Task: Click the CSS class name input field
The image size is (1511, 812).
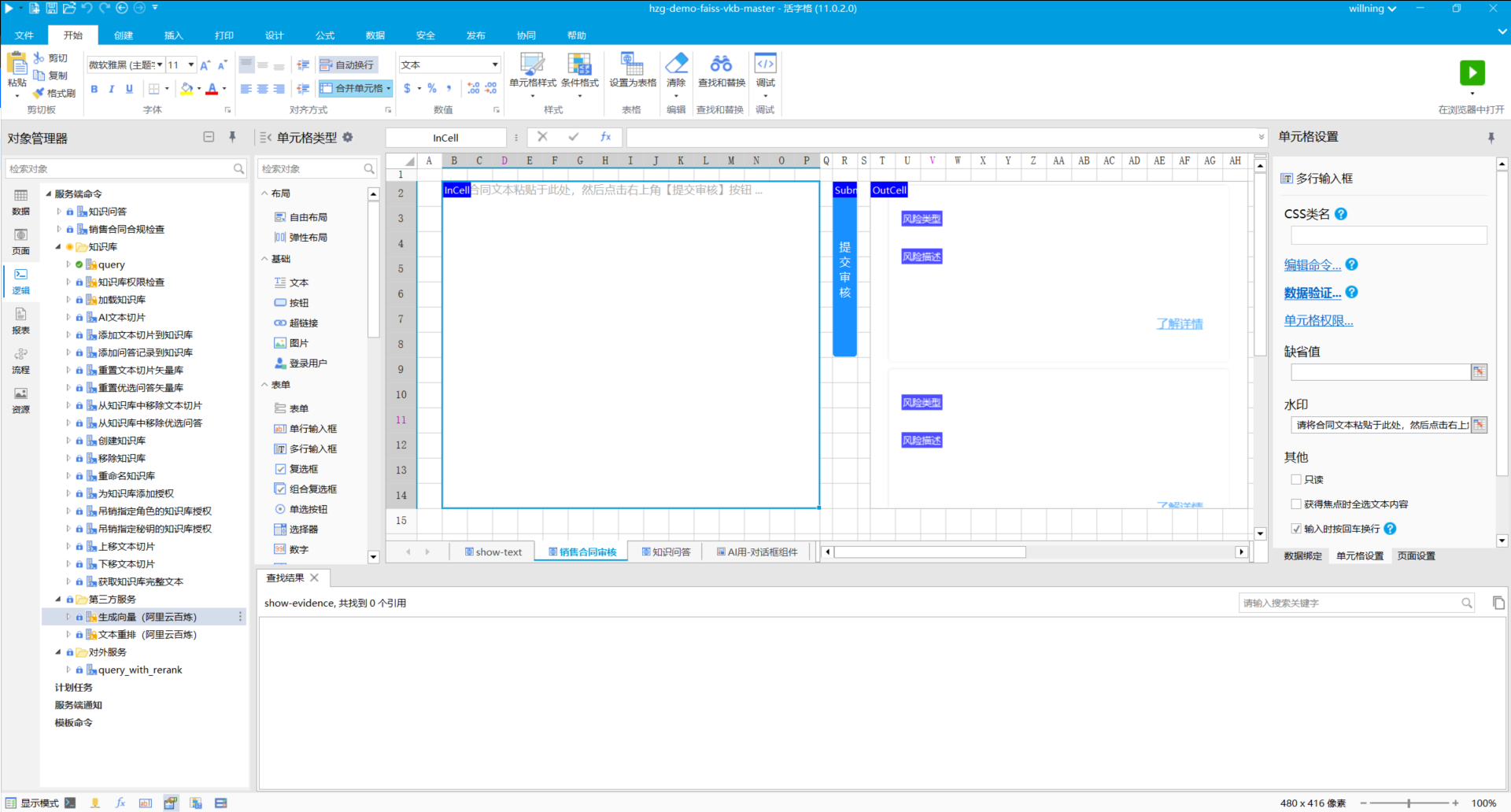Action: [x=1388, y=235]
